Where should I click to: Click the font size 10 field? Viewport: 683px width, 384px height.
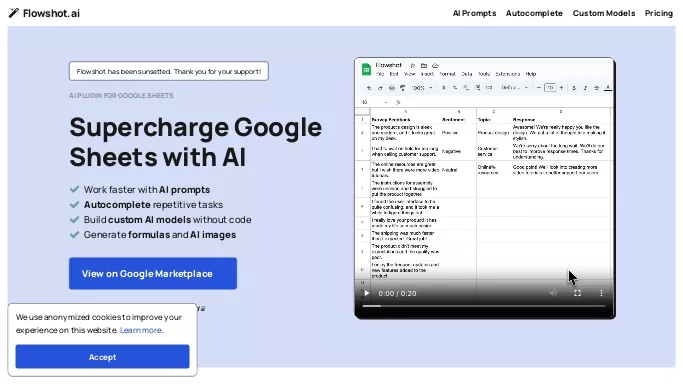point(550,88)
